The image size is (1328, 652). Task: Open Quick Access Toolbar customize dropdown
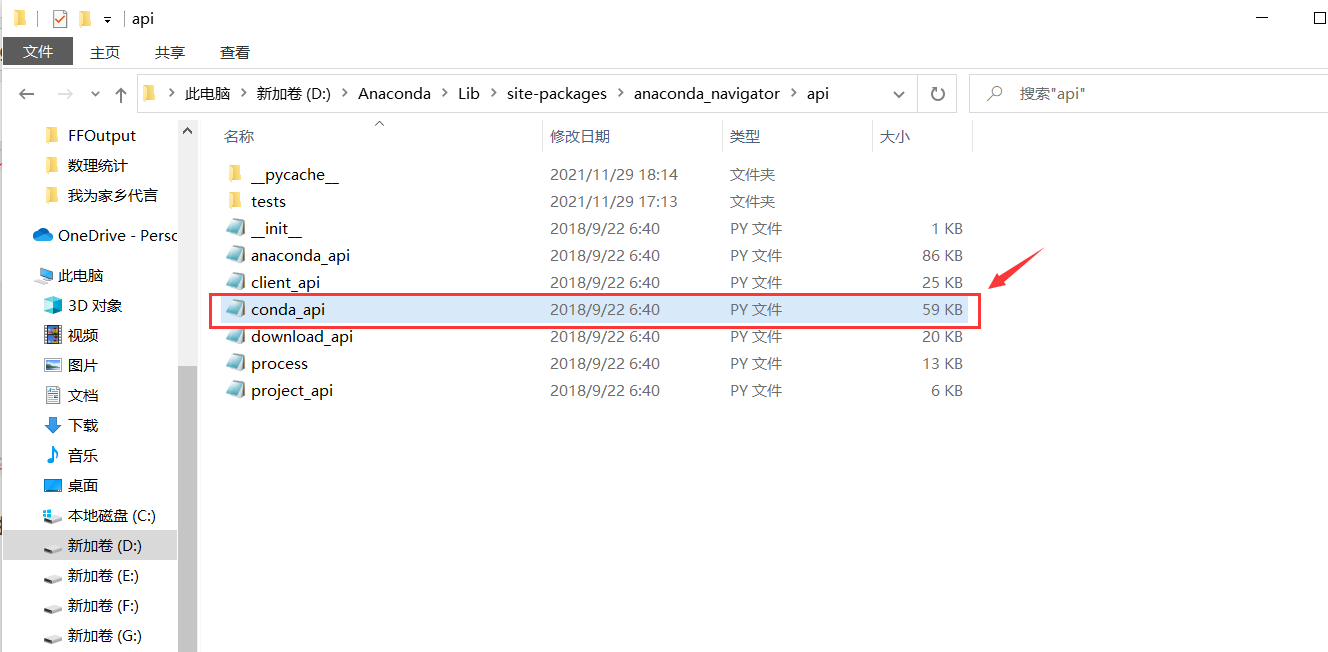[x=107, y=19]
